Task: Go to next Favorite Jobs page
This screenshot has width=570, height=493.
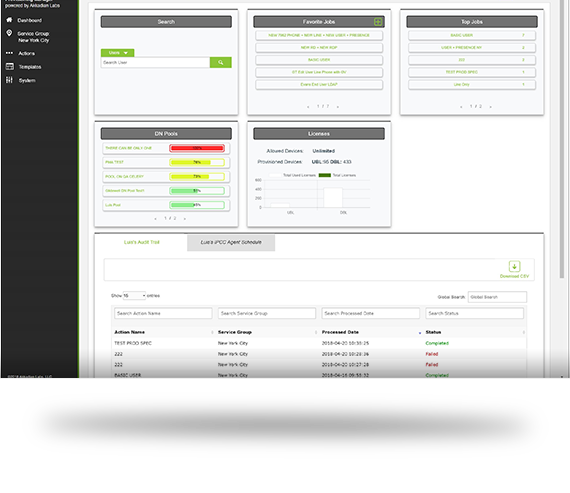Action: [x=338, y=107]
